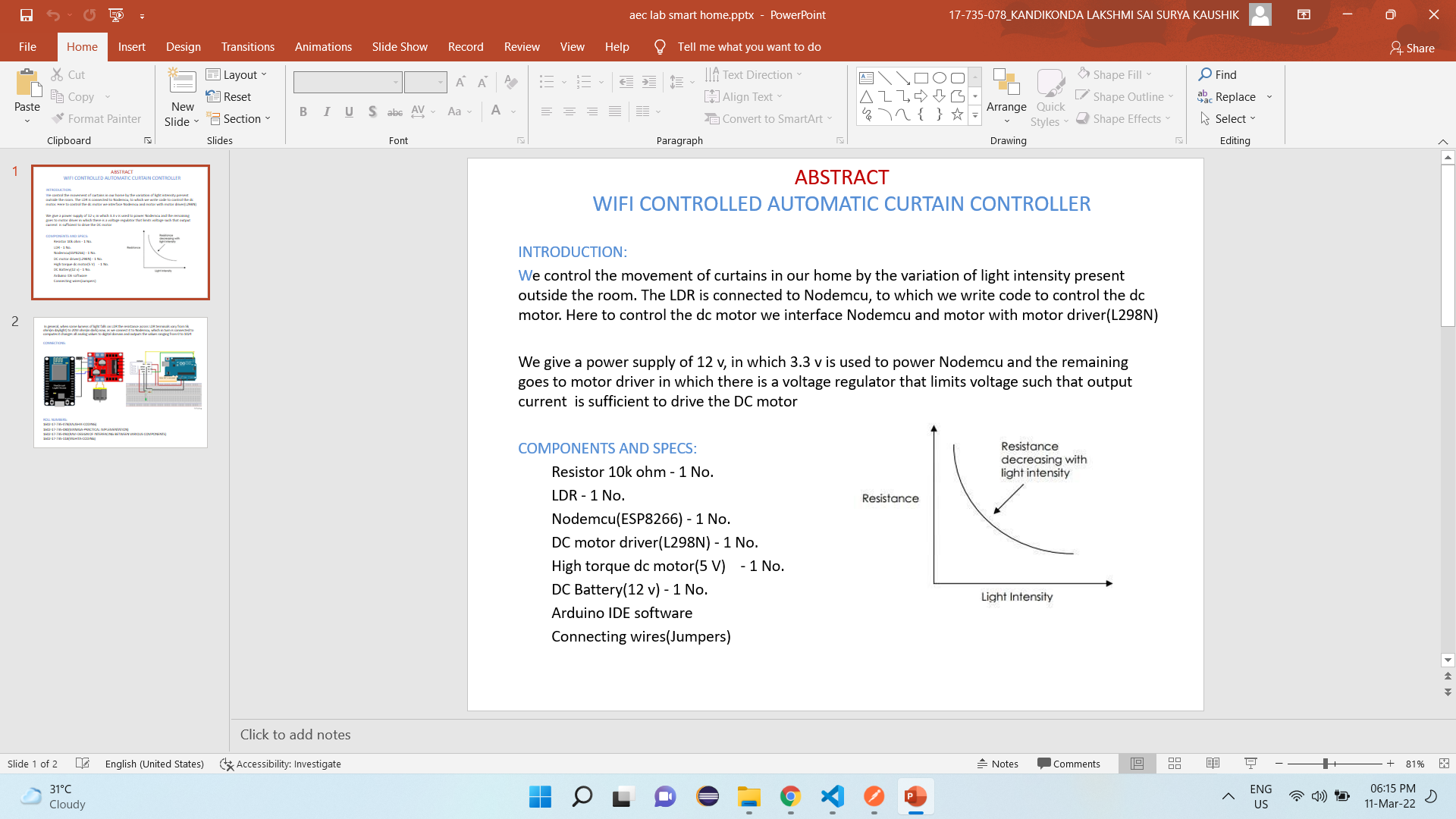Click Accessibility: Investigate in status bar
This screenshot has width=1456, height=819.
(x=281, y=764)
